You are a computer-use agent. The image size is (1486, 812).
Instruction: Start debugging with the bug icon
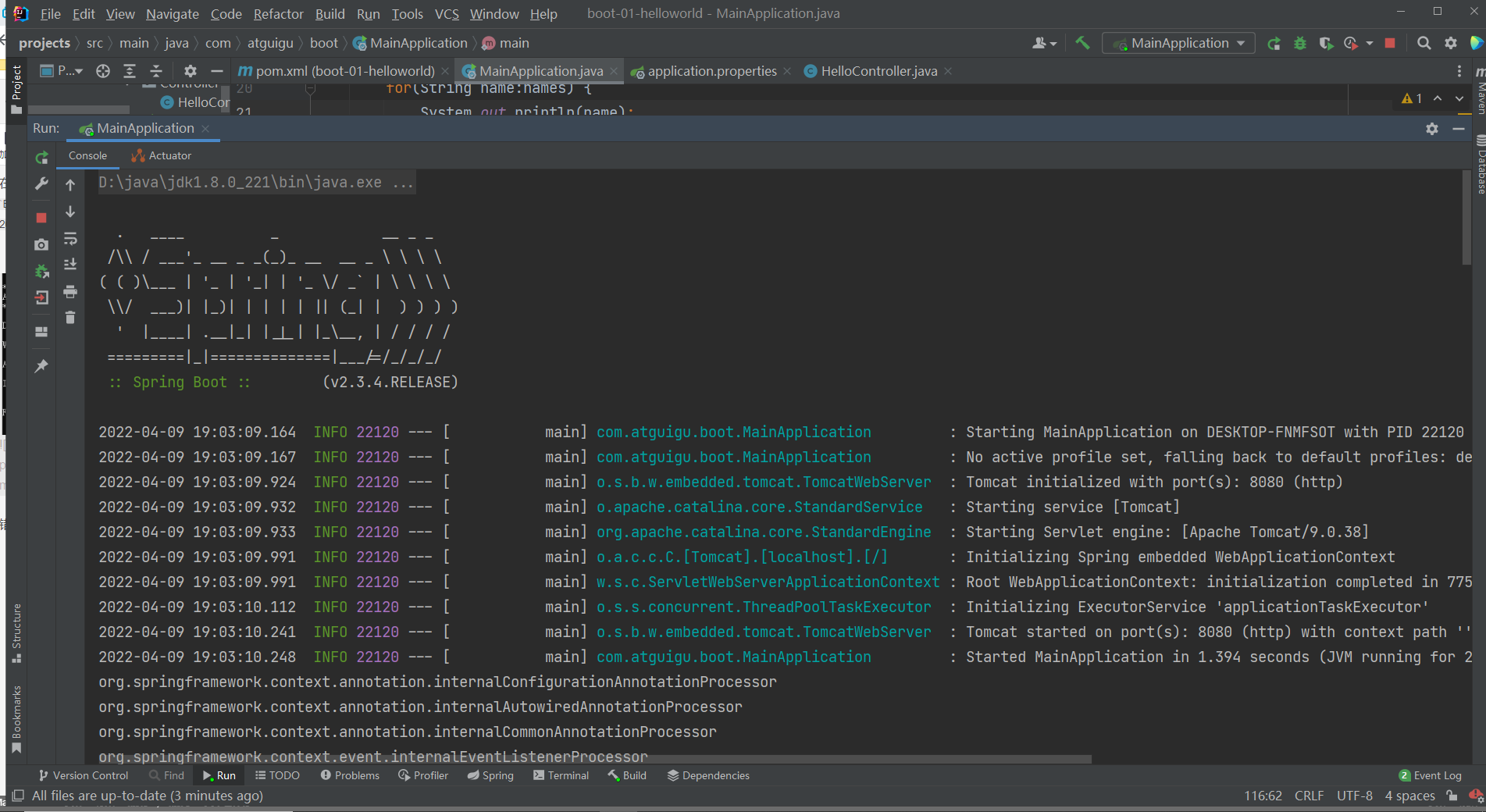(x=1300, y=43)
